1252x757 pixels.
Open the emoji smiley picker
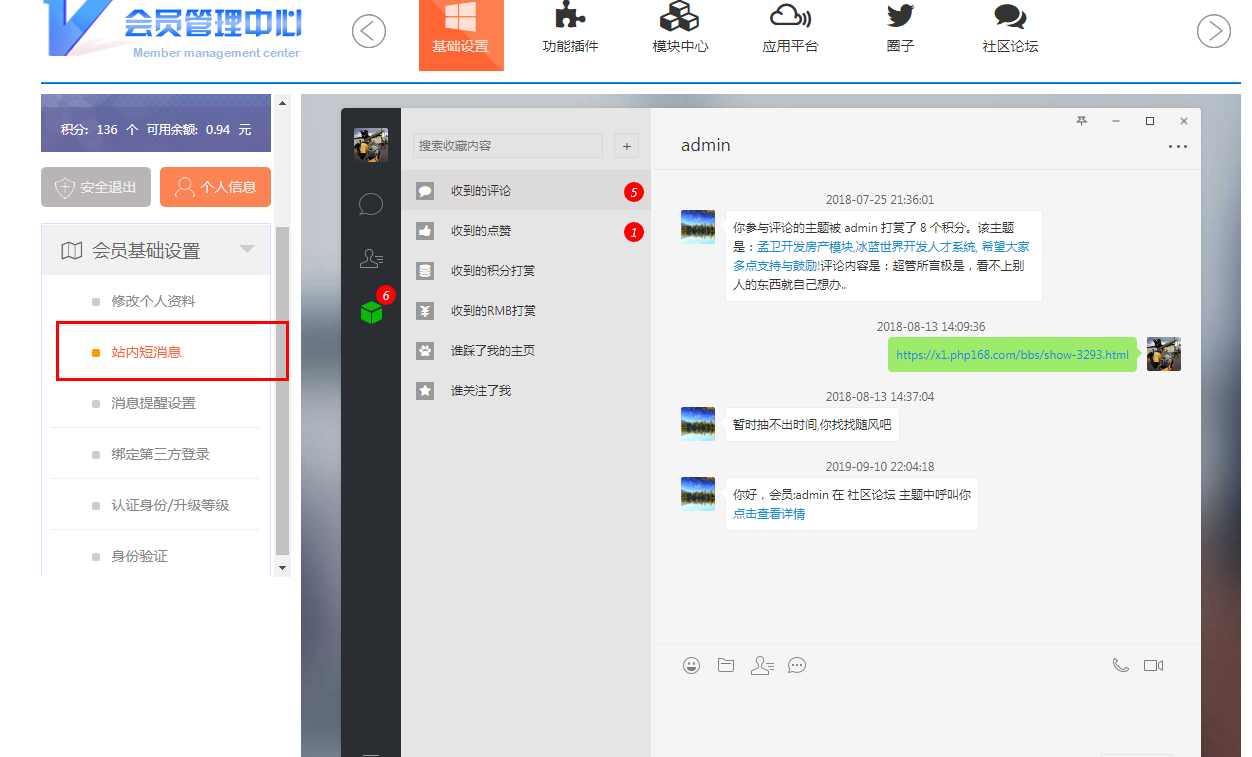point(691,665)
